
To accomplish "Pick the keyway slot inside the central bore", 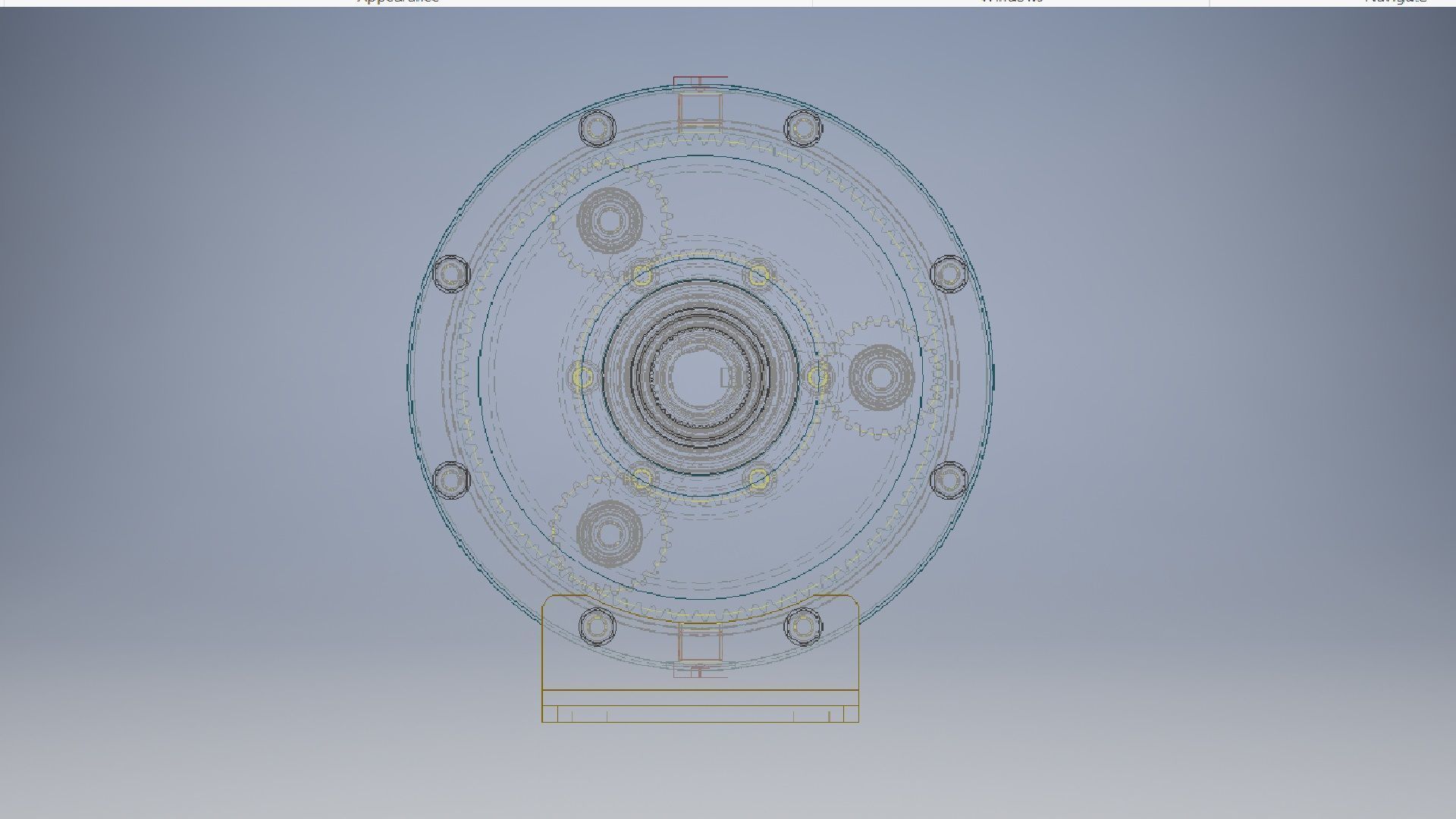I will point(730,377).
